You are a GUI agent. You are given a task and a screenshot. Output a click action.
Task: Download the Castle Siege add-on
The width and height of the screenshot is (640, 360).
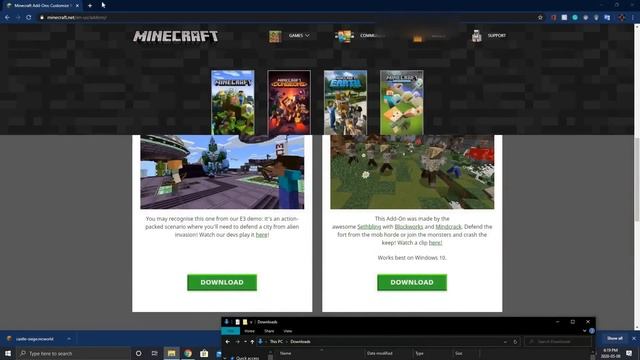click(412, 282)
